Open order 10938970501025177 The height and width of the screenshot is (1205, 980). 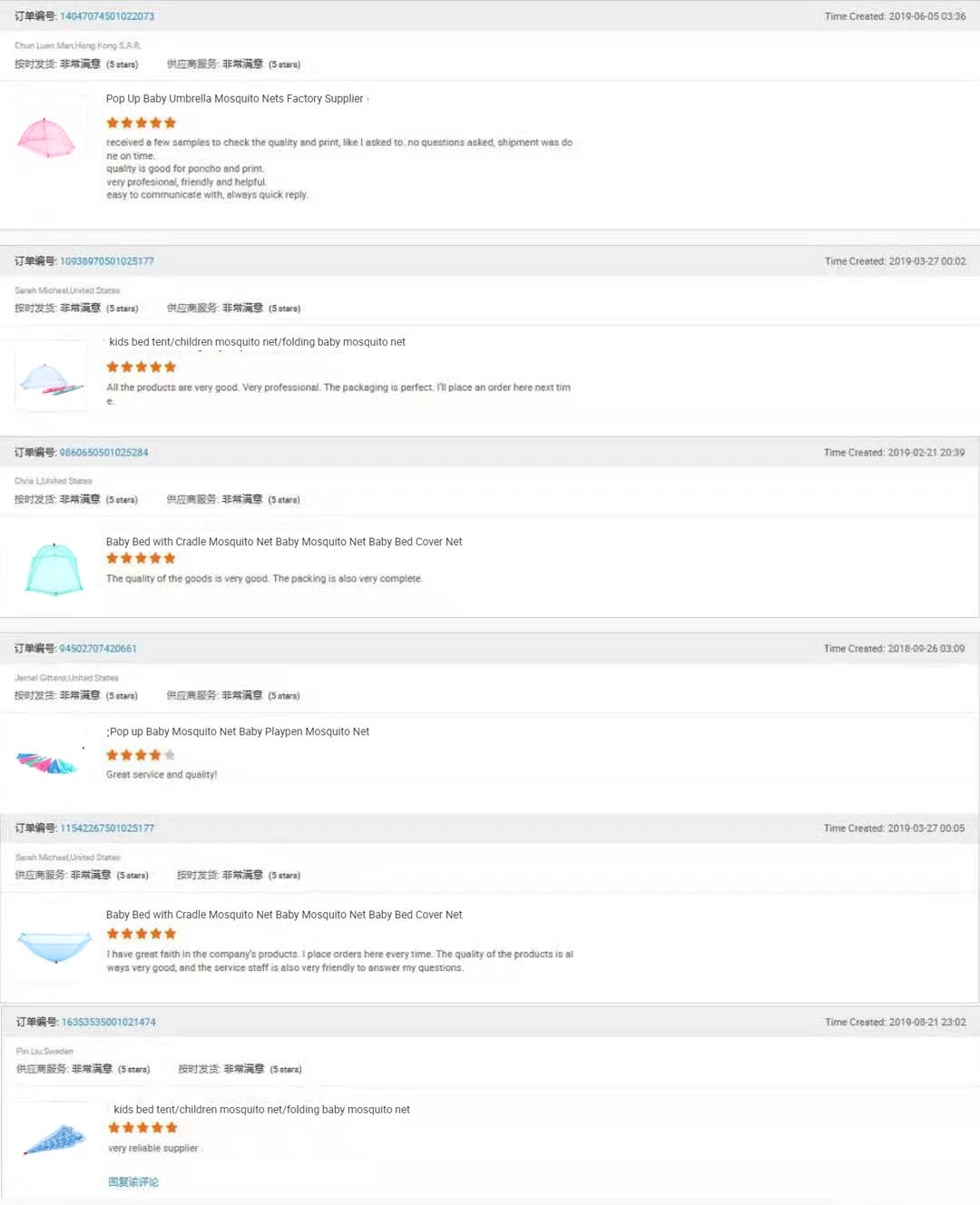107,260
